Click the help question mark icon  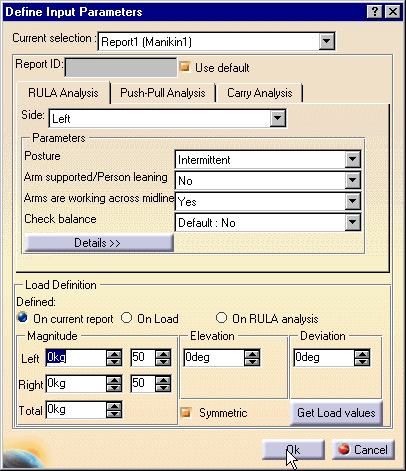(375, 12)
